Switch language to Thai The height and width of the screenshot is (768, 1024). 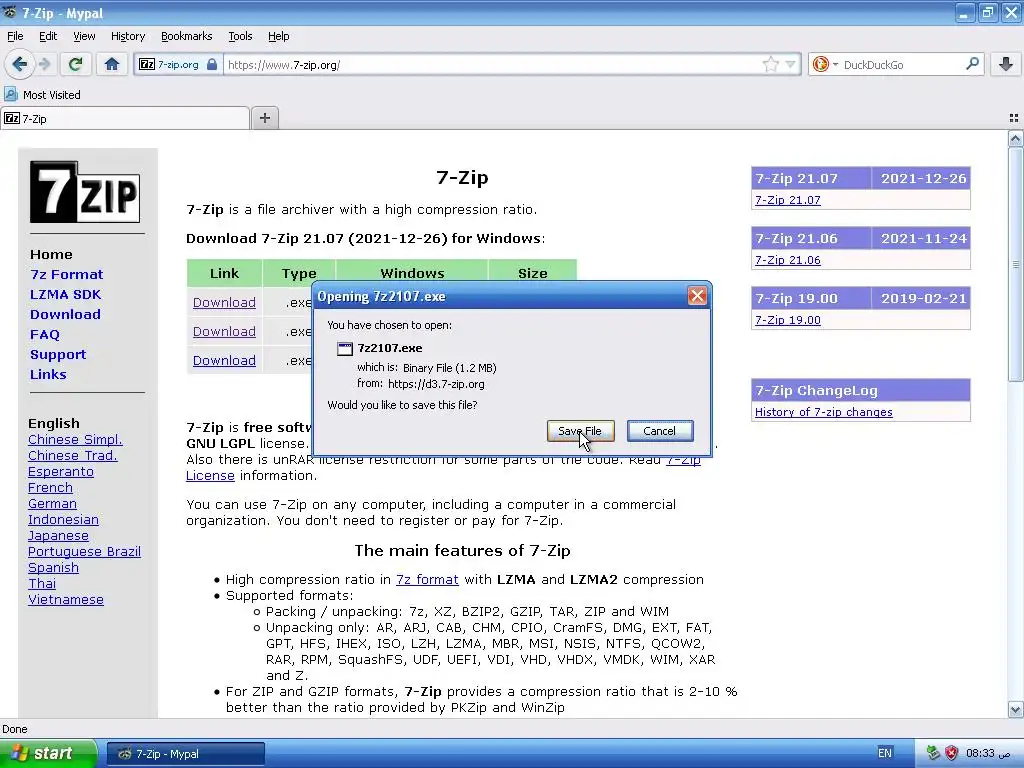pos(42,583)
